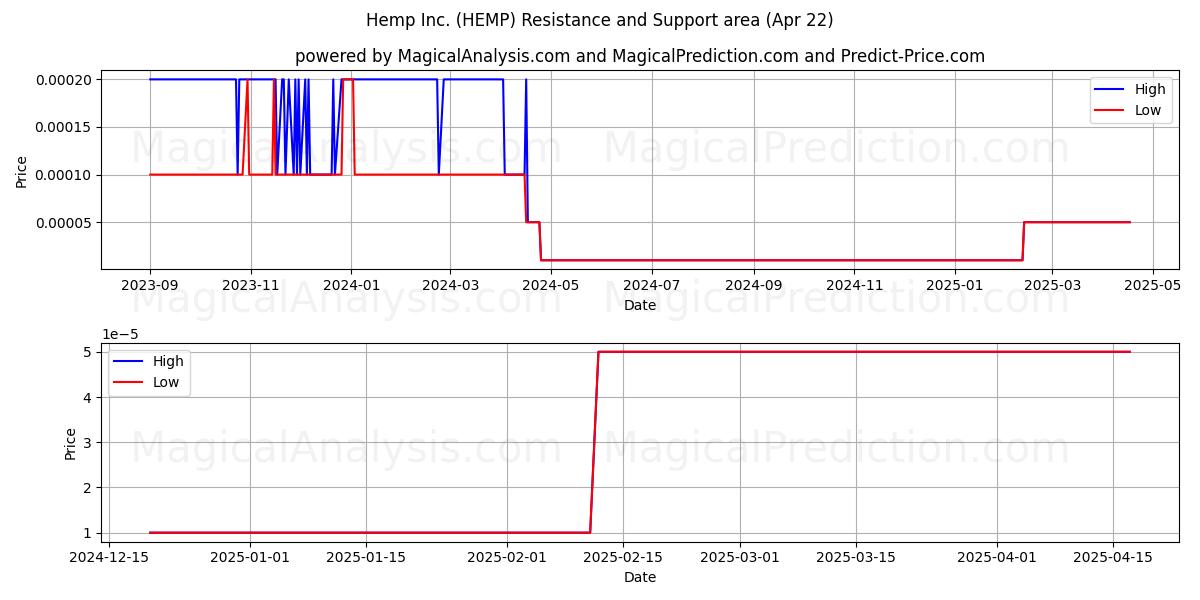Click the 2025-01-01 x-axis tick label

250,557
